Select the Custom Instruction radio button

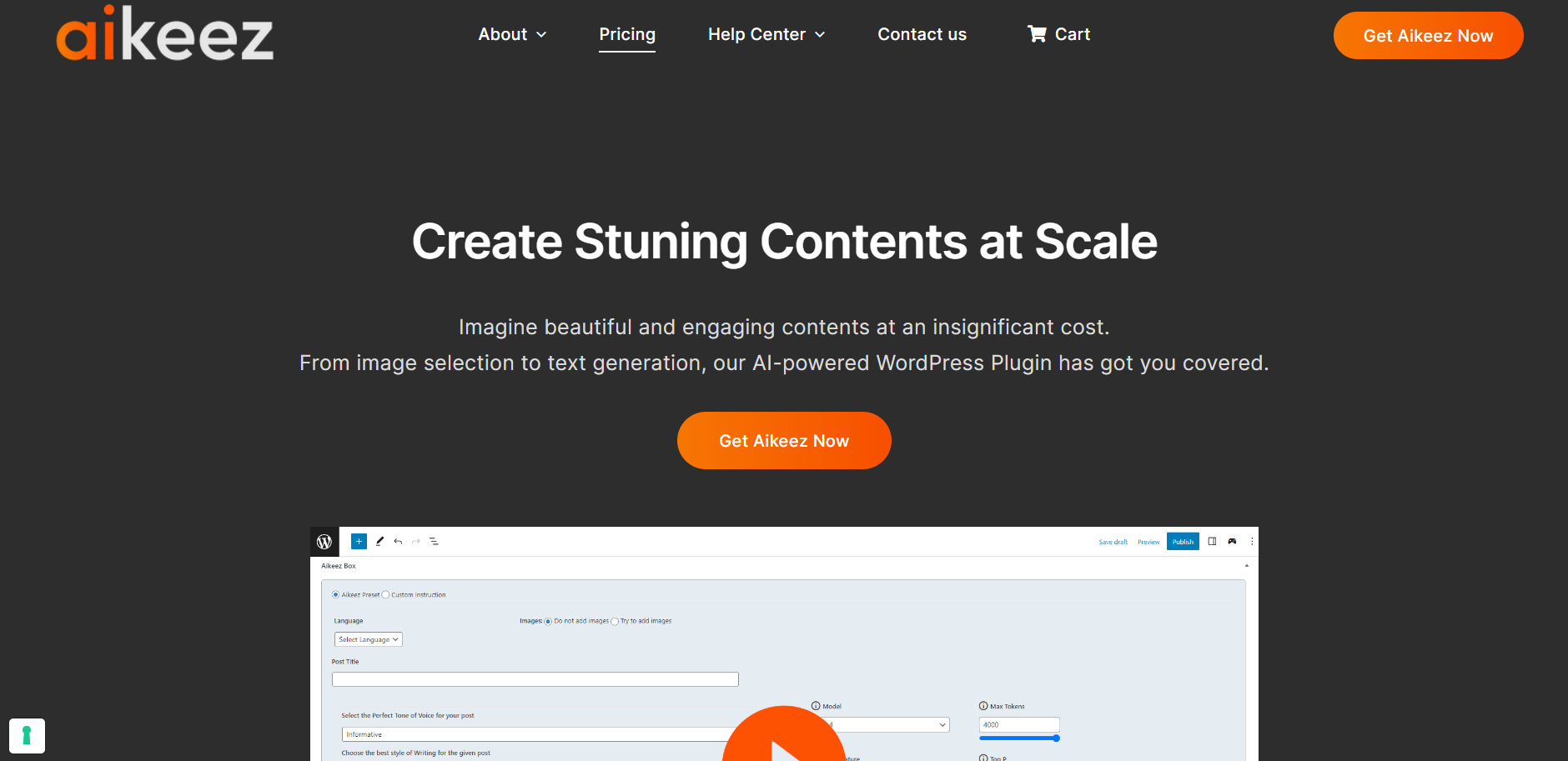point(386,595)
